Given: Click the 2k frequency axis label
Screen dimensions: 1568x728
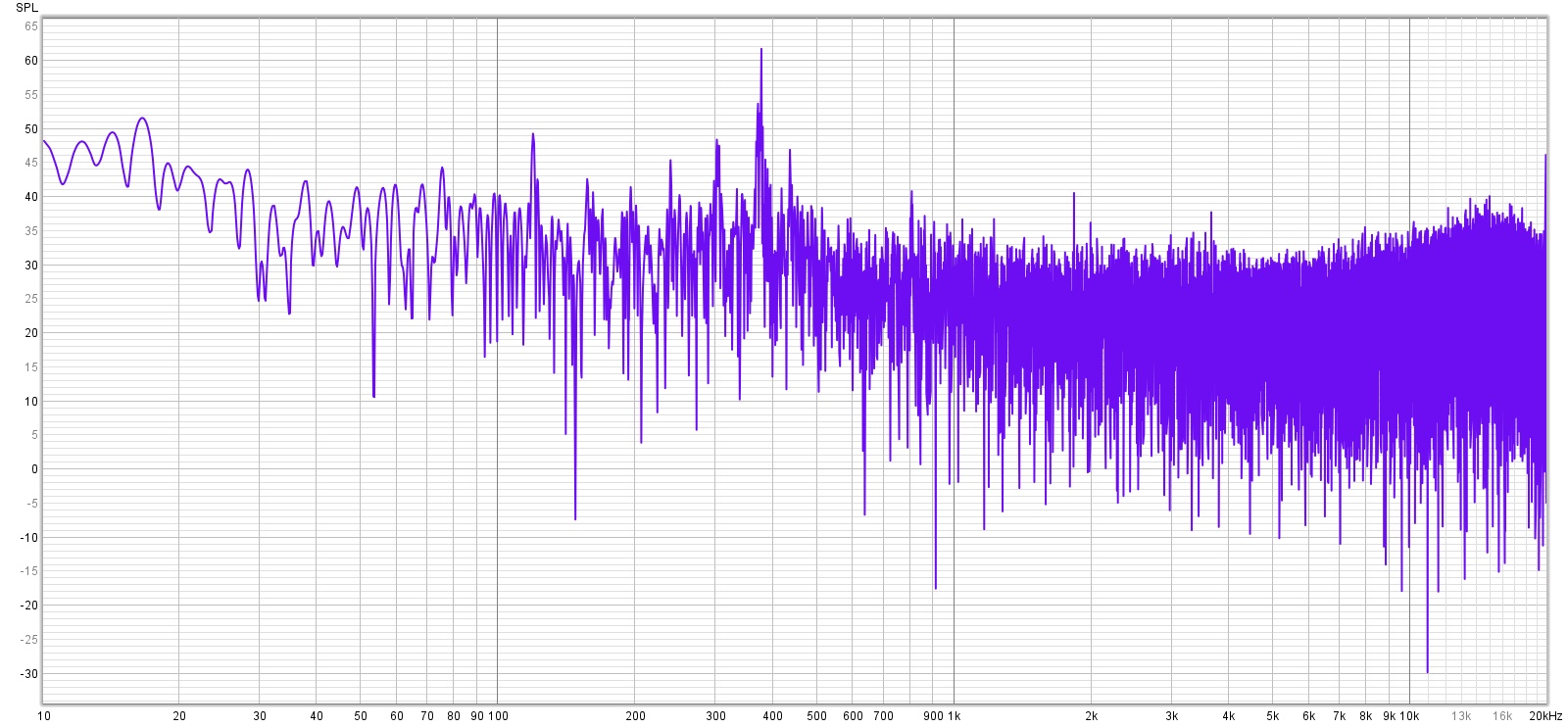Looking at the screenshot, I should pyautogui.click(x=1091, y=716).
